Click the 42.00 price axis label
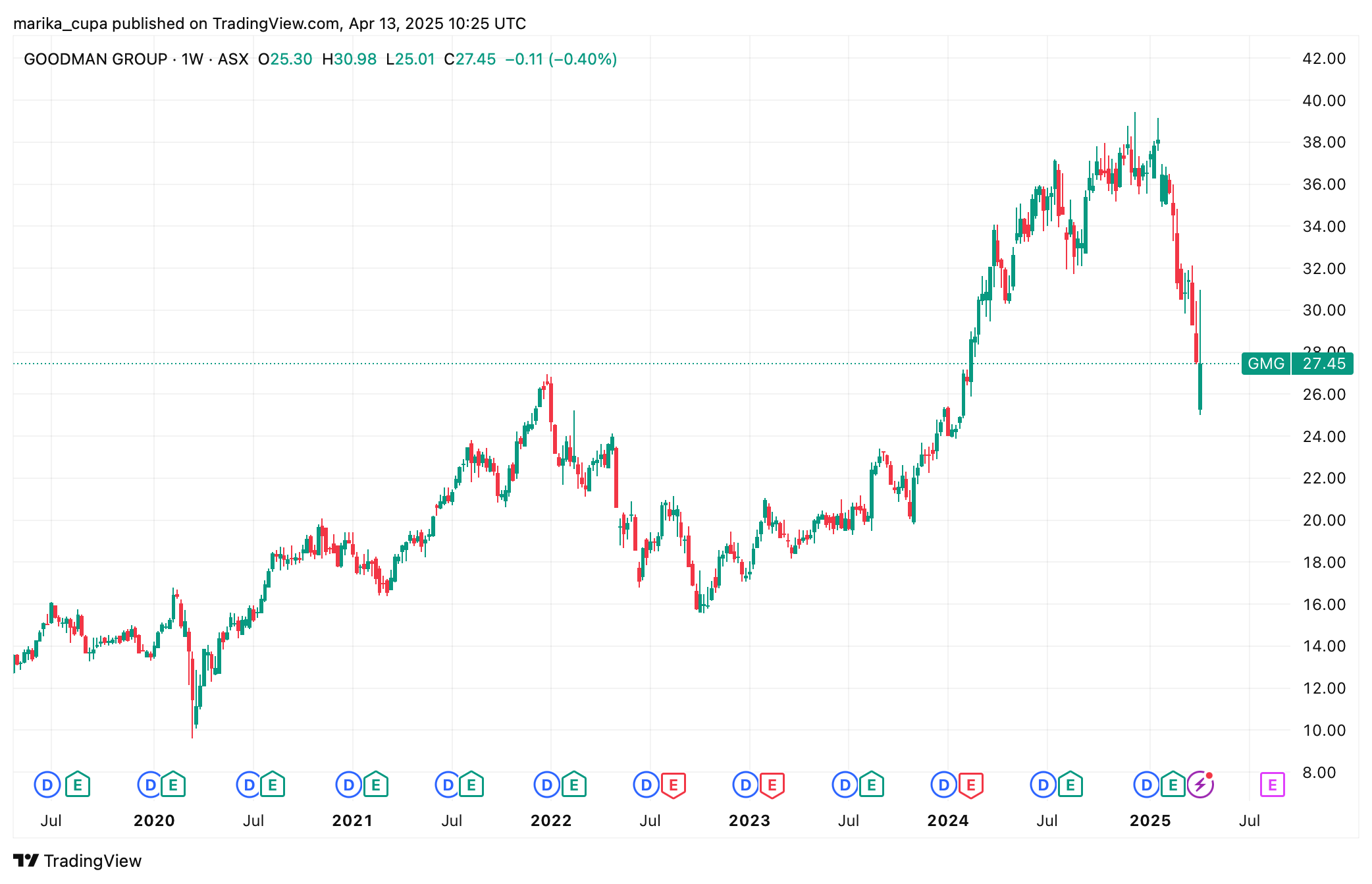The height and width of the screenshot is (884, 1372). [x=1324, y=59]
